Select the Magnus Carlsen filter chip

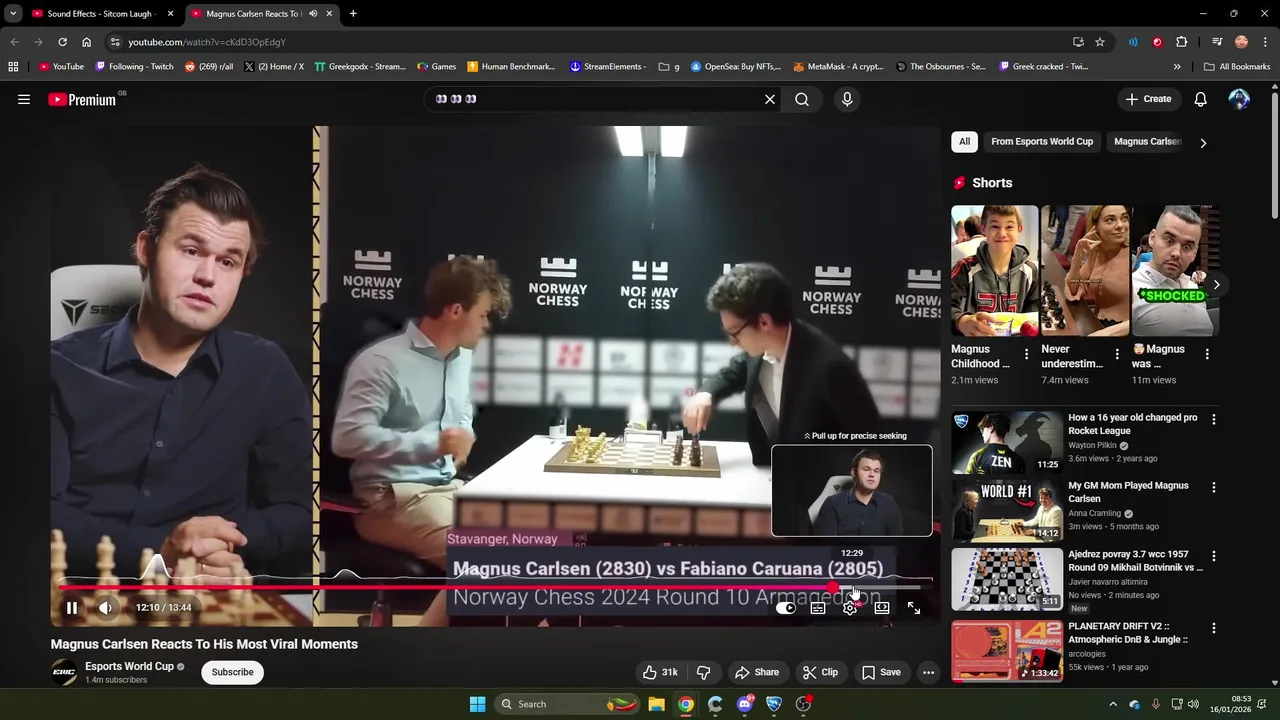point(1148,142)
